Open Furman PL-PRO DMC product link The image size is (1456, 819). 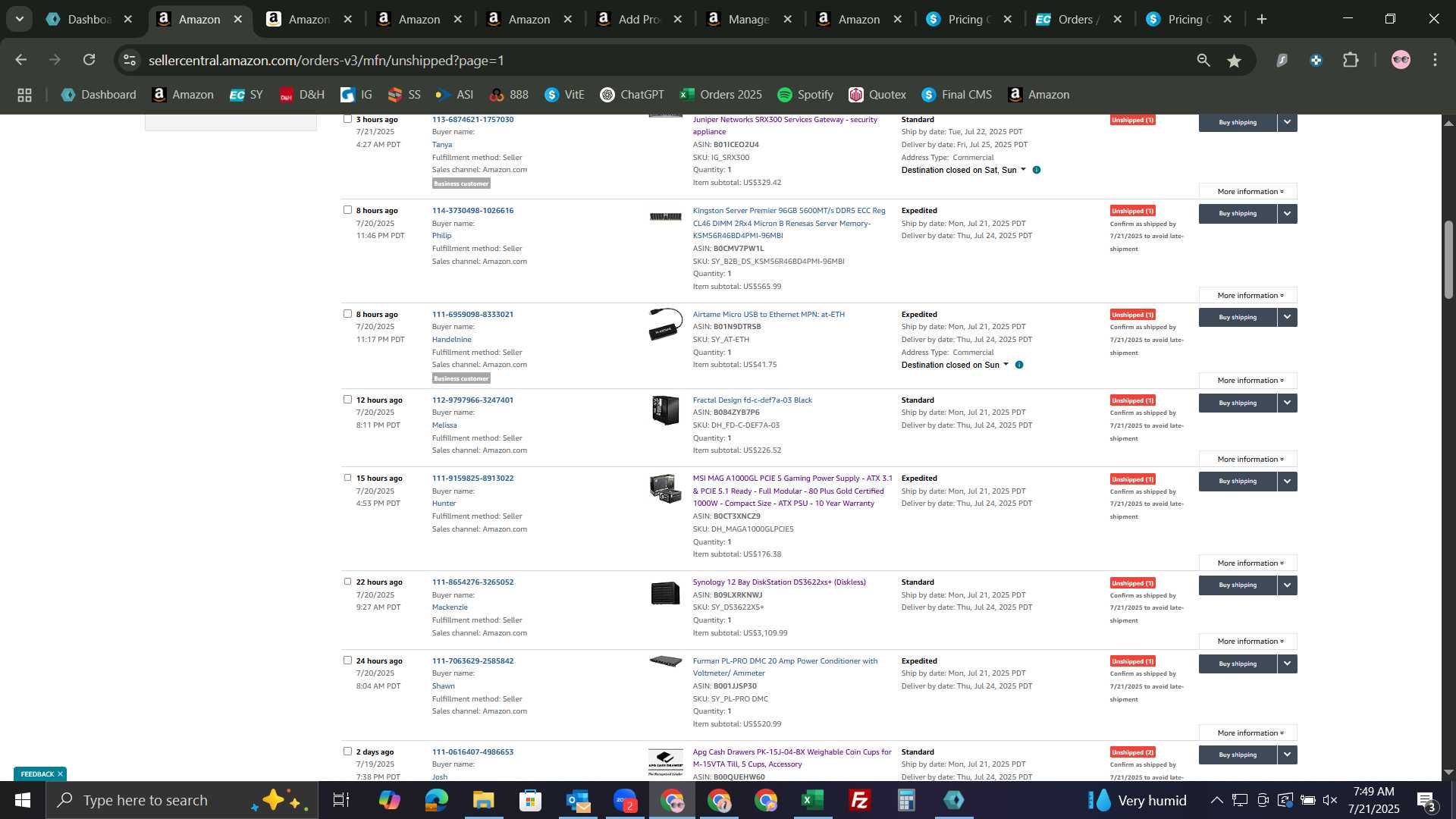[x=785, y=667]
